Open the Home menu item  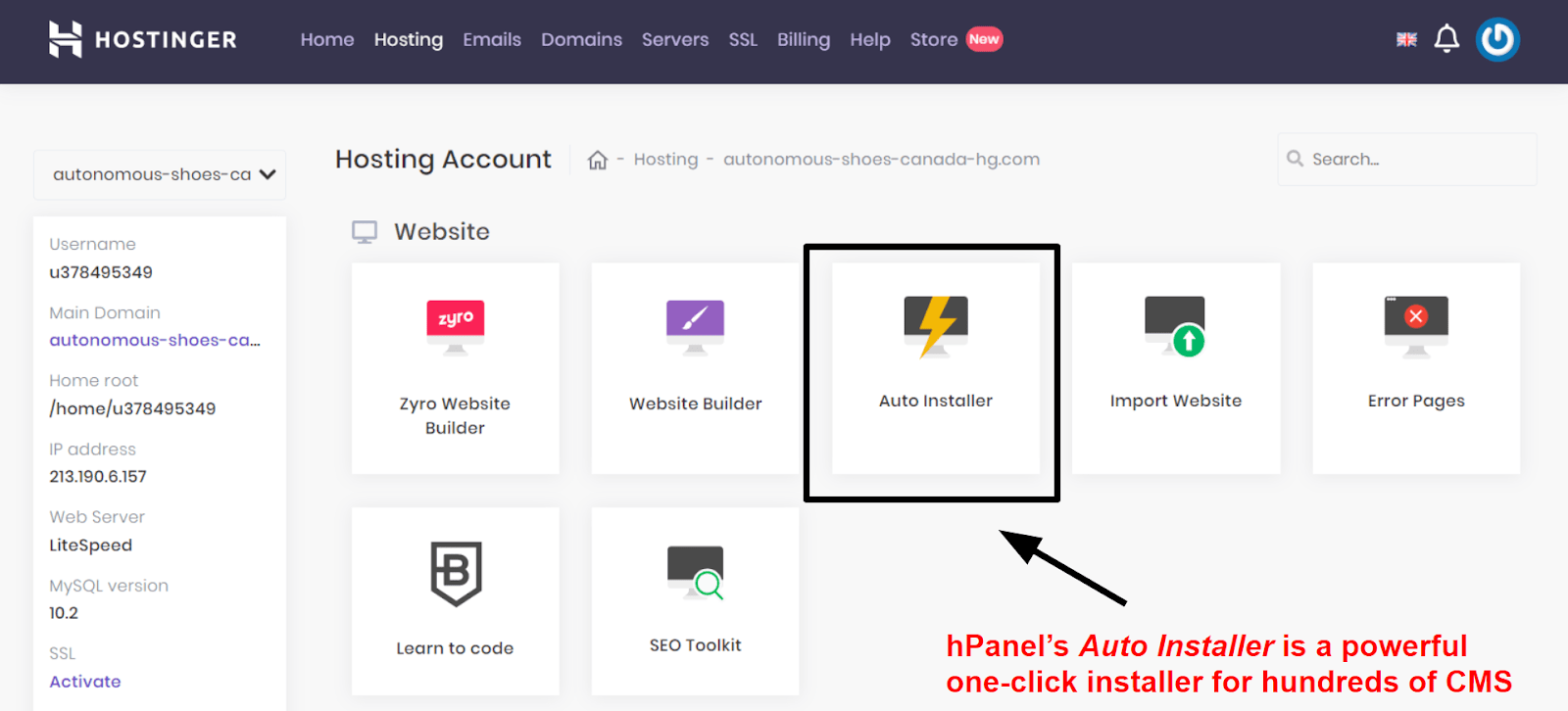(327, 39)
